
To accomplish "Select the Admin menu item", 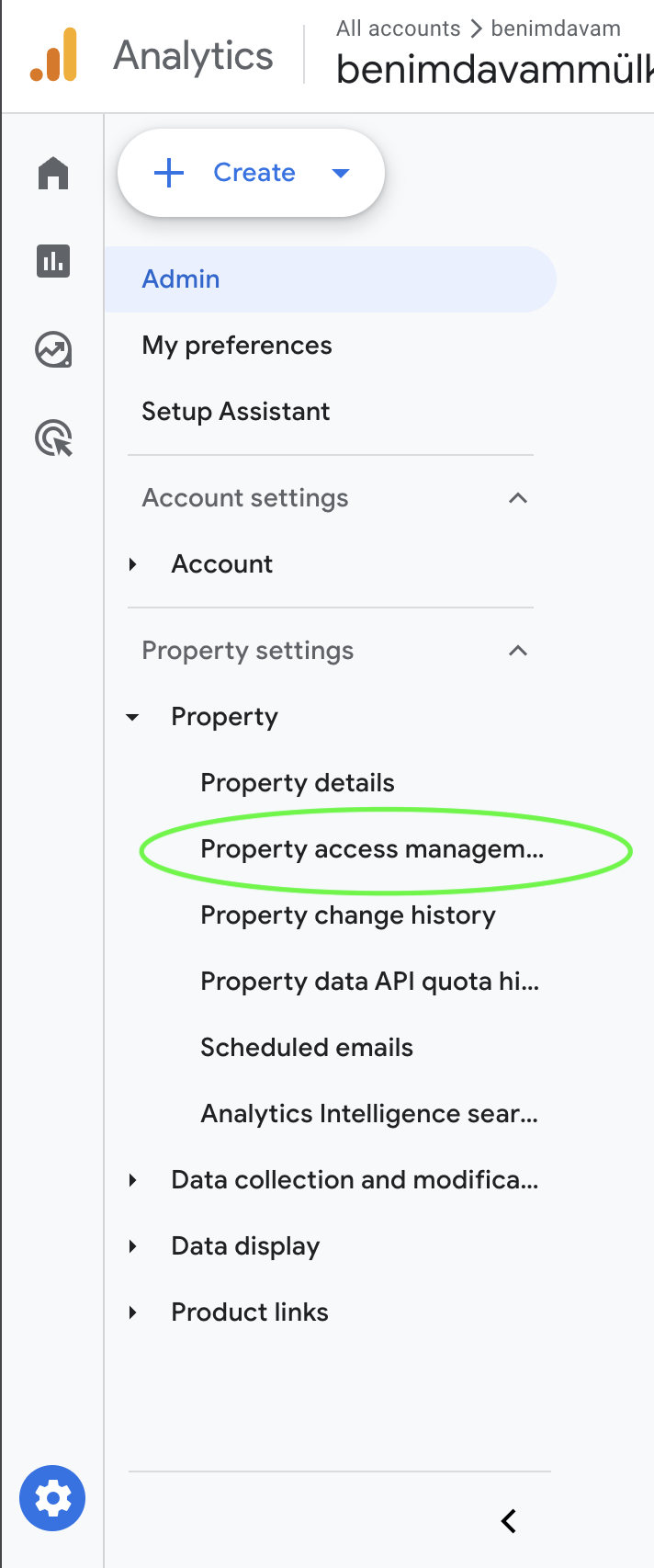I will coord(181,279).
